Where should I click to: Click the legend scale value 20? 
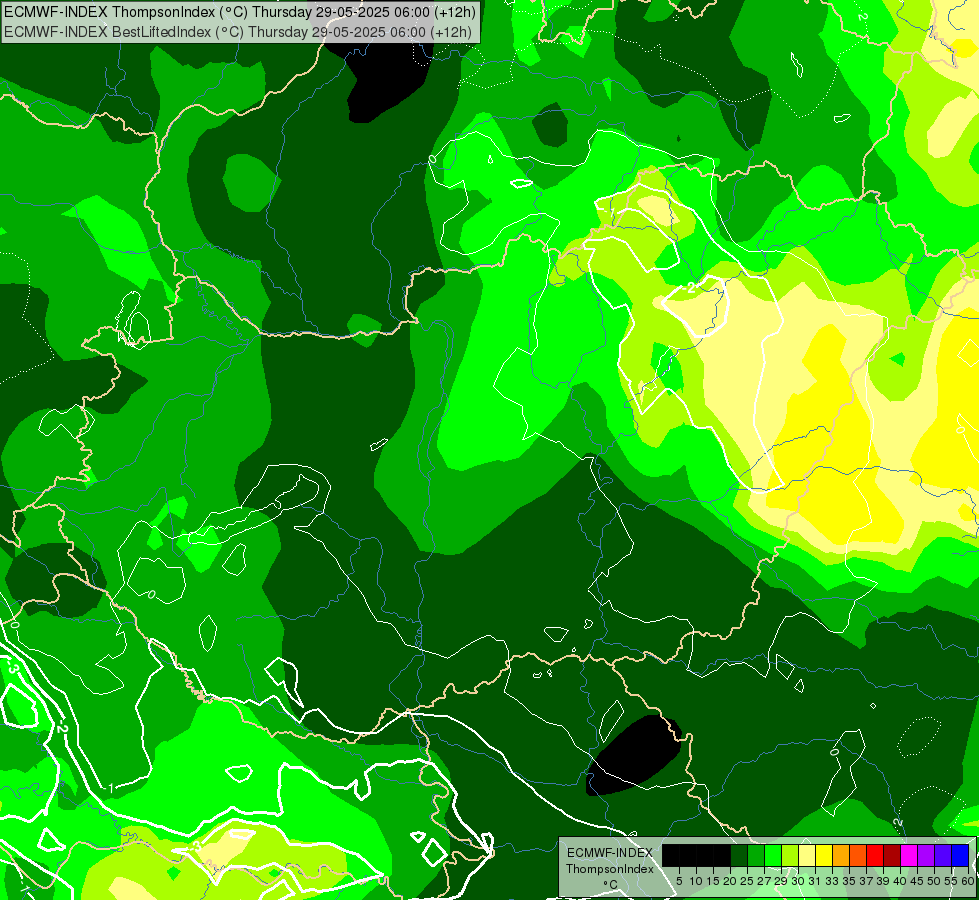(729, 881)
